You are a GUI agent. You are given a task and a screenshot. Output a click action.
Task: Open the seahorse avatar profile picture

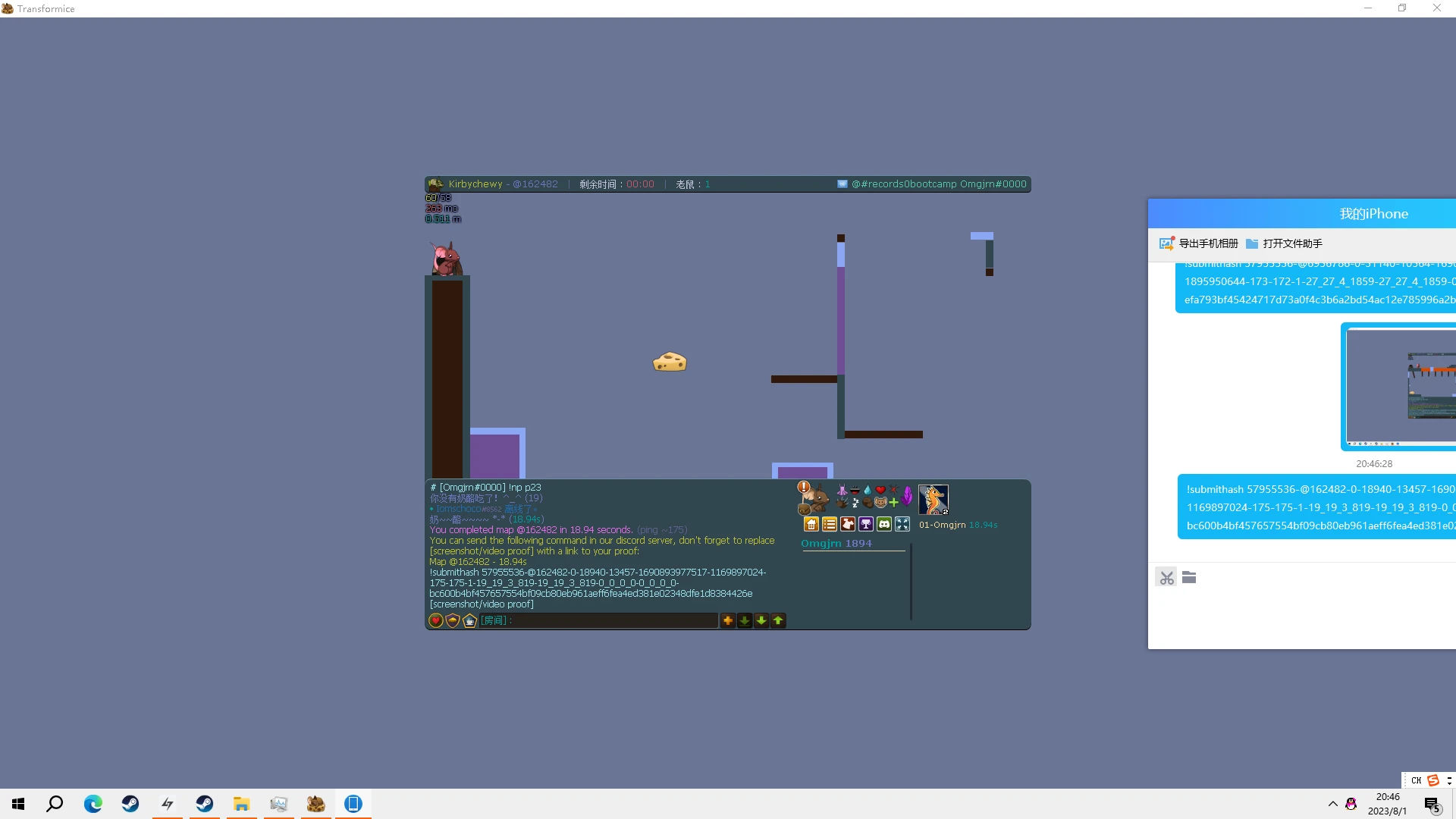pyautogui.click(x=934, y=500)
